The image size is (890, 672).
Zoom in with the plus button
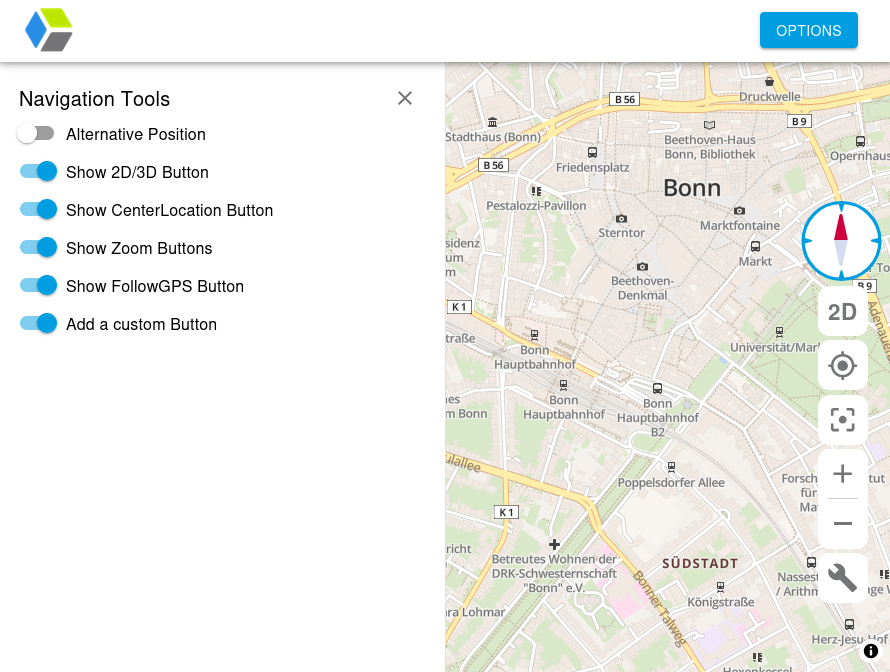point(842,473)
